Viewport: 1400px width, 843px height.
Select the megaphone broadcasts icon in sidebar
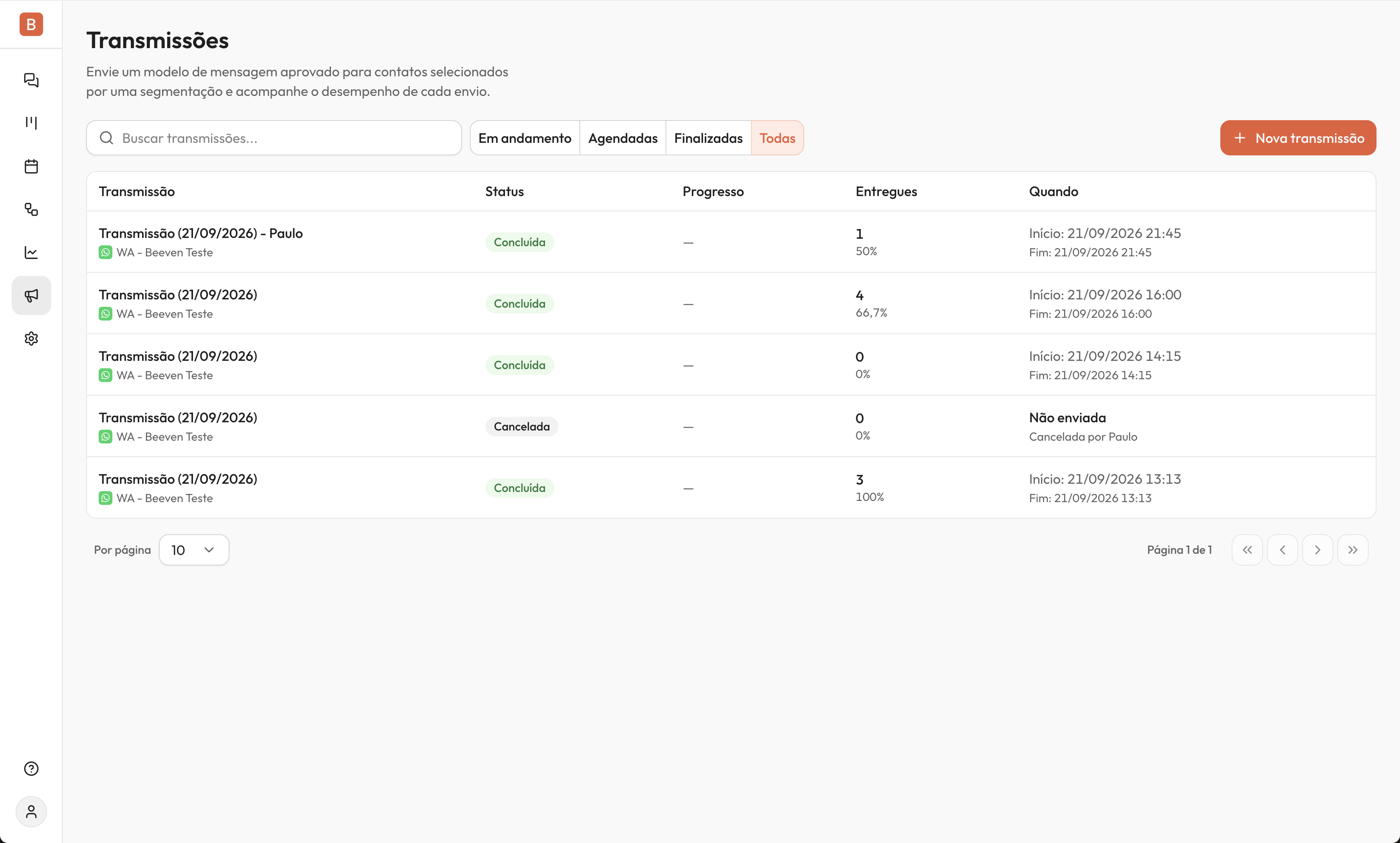pyautogui.click(x=31, y=295)
